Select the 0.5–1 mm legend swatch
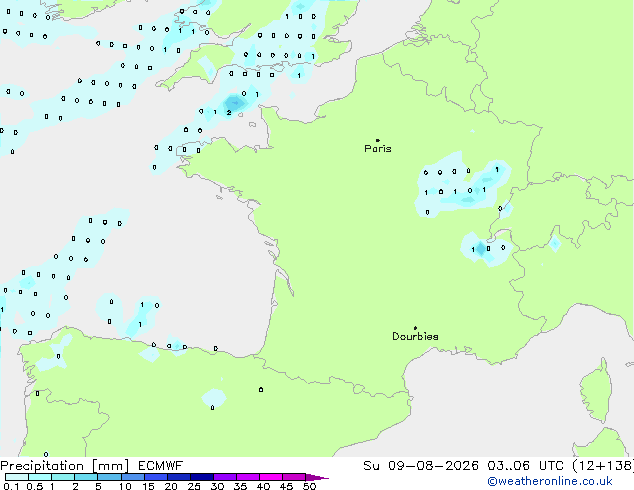The height and width of the screenshot is (490, 634). tap(40, 477)
